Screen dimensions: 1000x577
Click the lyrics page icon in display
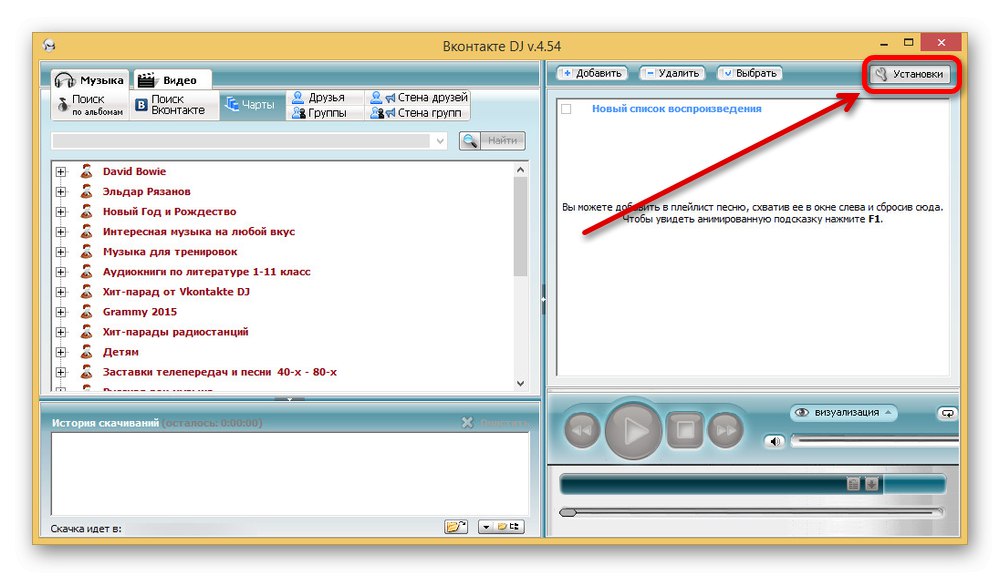[x=853, y=484]
